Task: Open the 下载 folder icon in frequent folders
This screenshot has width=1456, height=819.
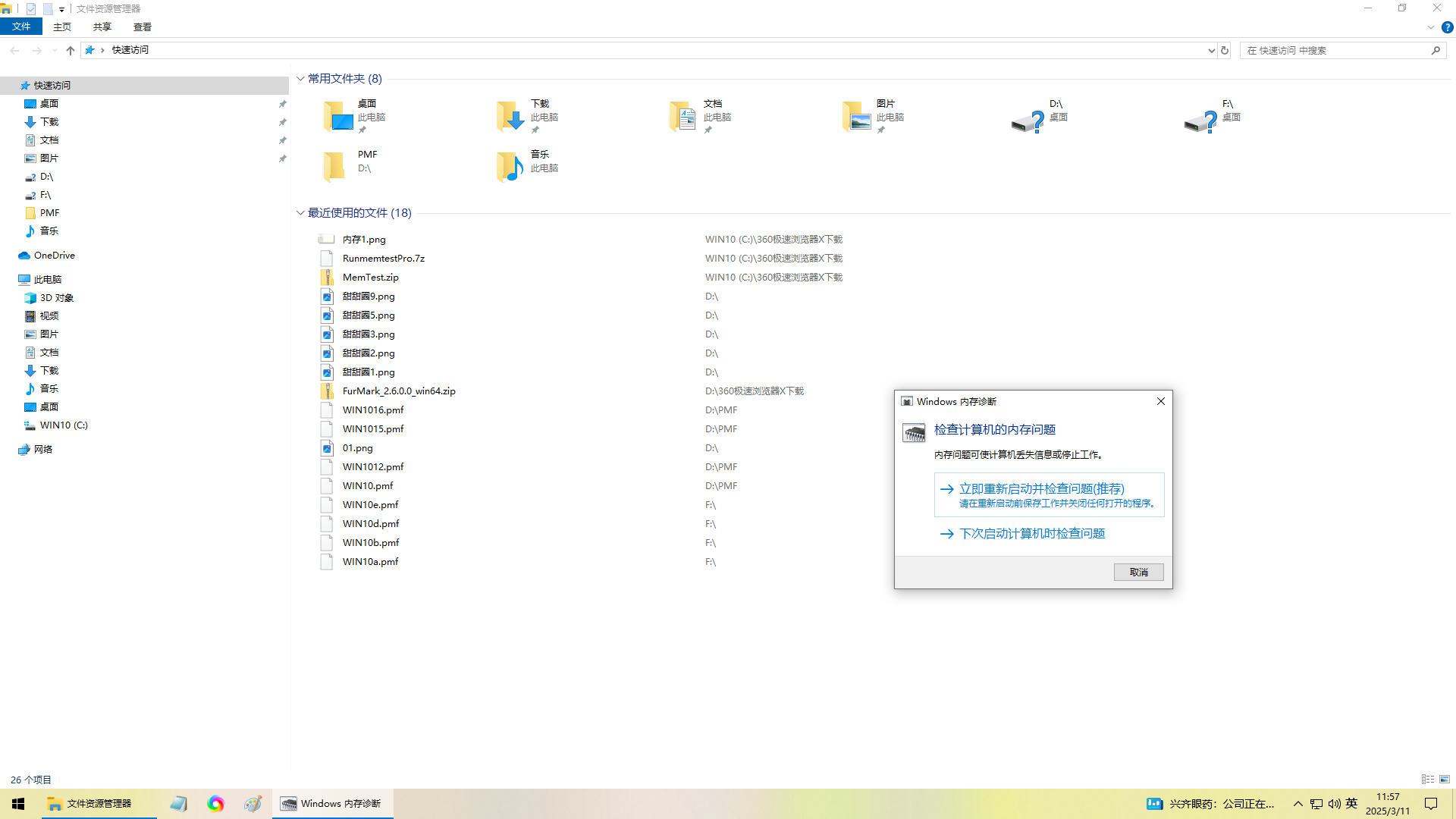Action: (x=510, y=117)
